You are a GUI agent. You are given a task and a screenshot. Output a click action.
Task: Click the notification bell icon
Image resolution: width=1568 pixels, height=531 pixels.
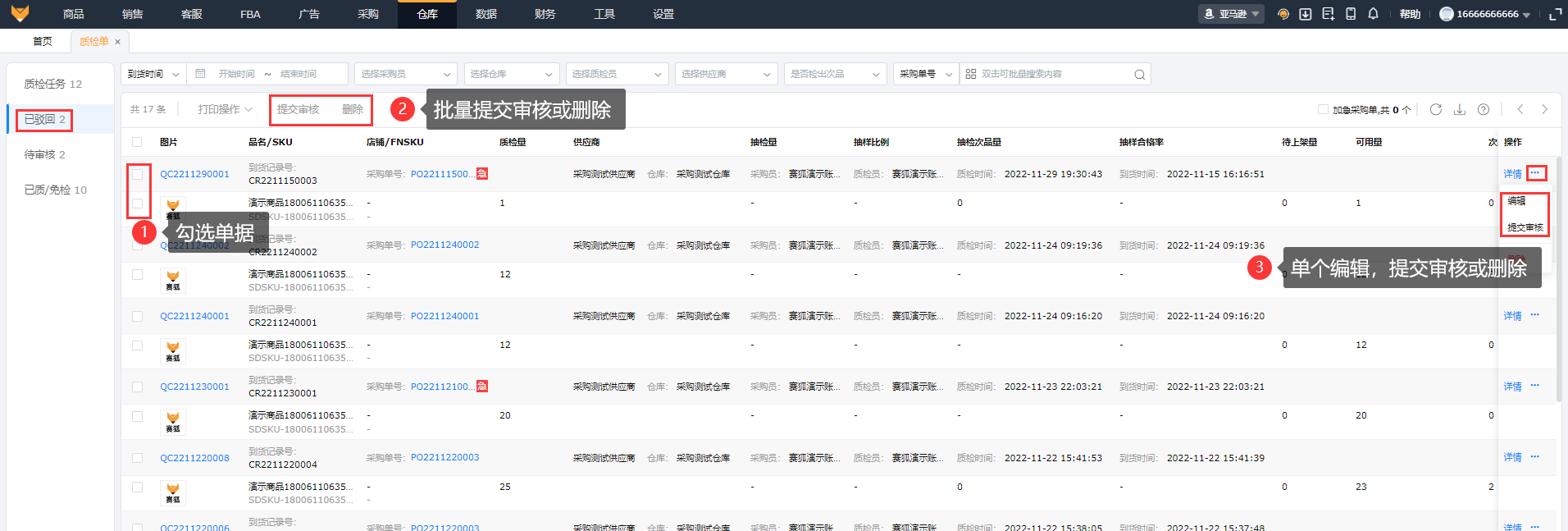click(1373, 14)
